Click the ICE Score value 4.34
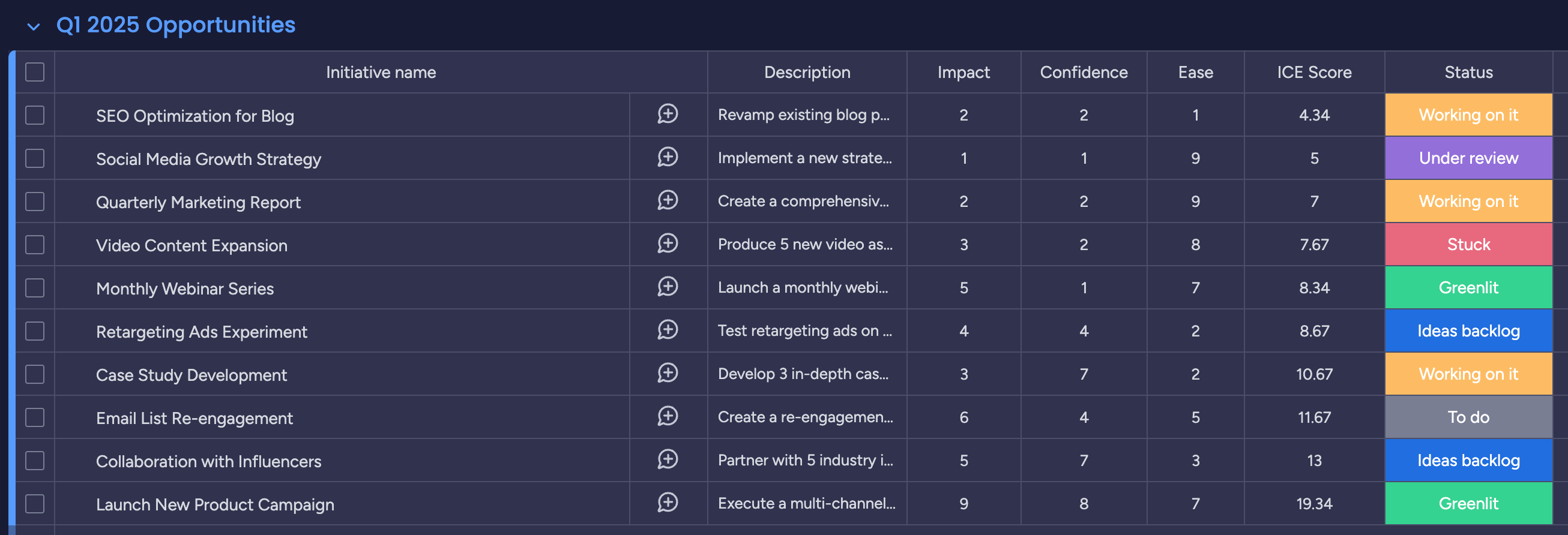 click(x=1314, y=115)
